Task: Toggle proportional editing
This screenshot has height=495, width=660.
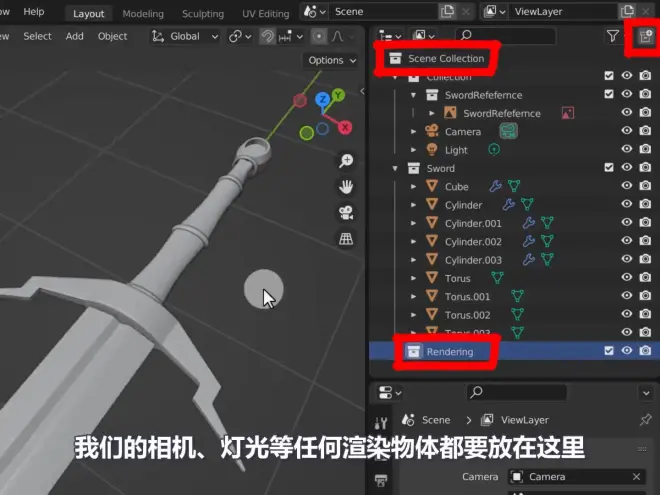Action: [x=319, y=37]
